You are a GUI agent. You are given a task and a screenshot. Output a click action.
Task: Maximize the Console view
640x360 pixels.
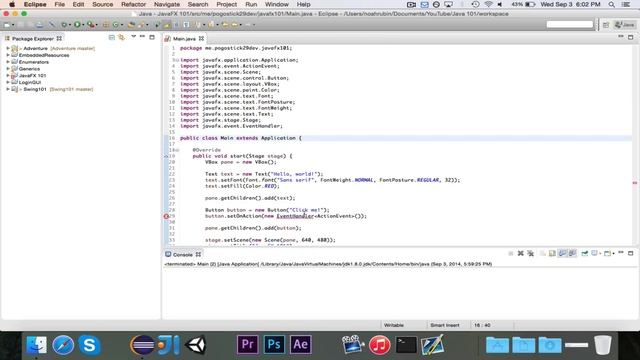click(x=631, y=253)
